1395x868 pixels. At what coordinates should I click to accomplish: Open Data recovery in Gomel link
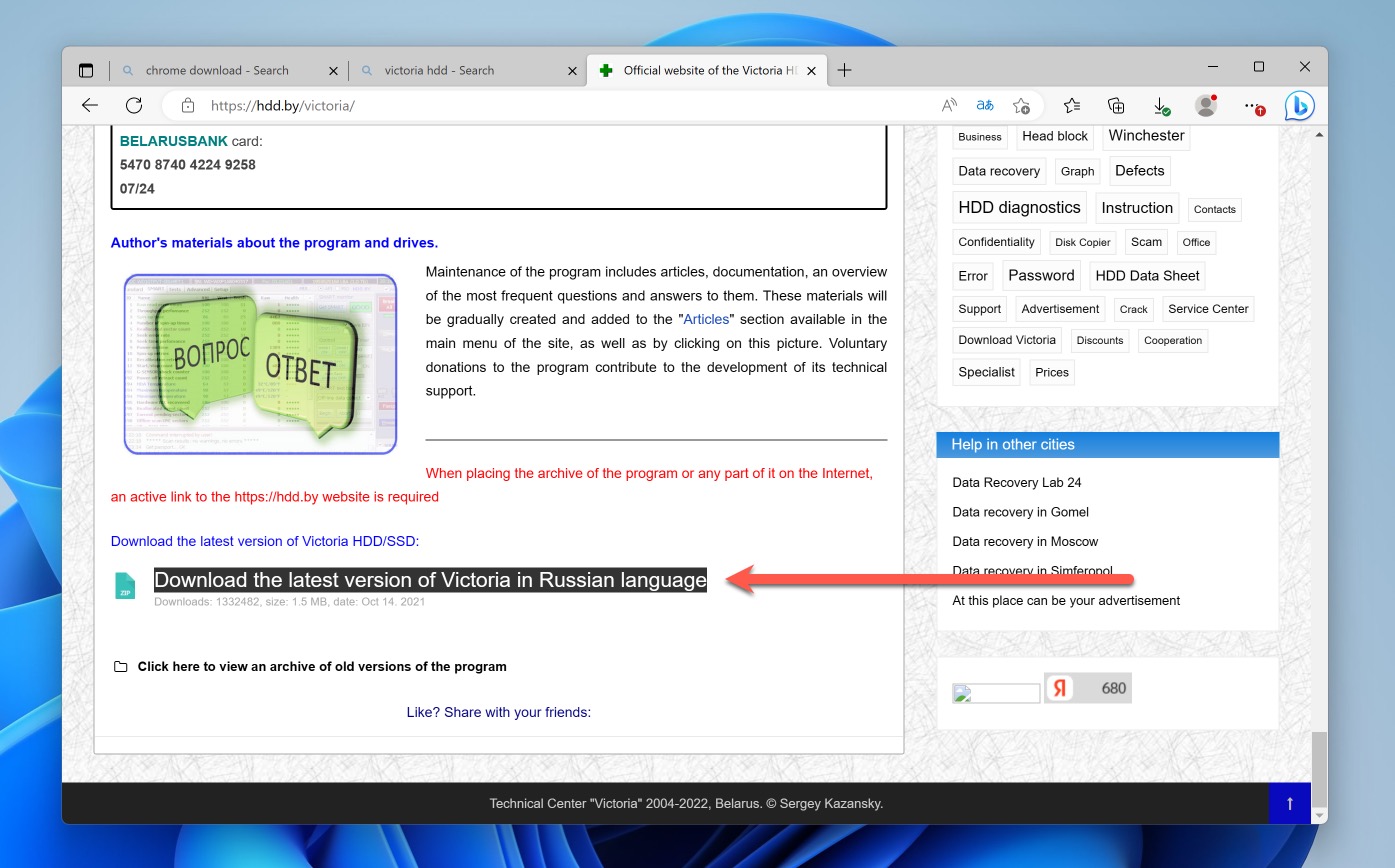pos(1020,512)
